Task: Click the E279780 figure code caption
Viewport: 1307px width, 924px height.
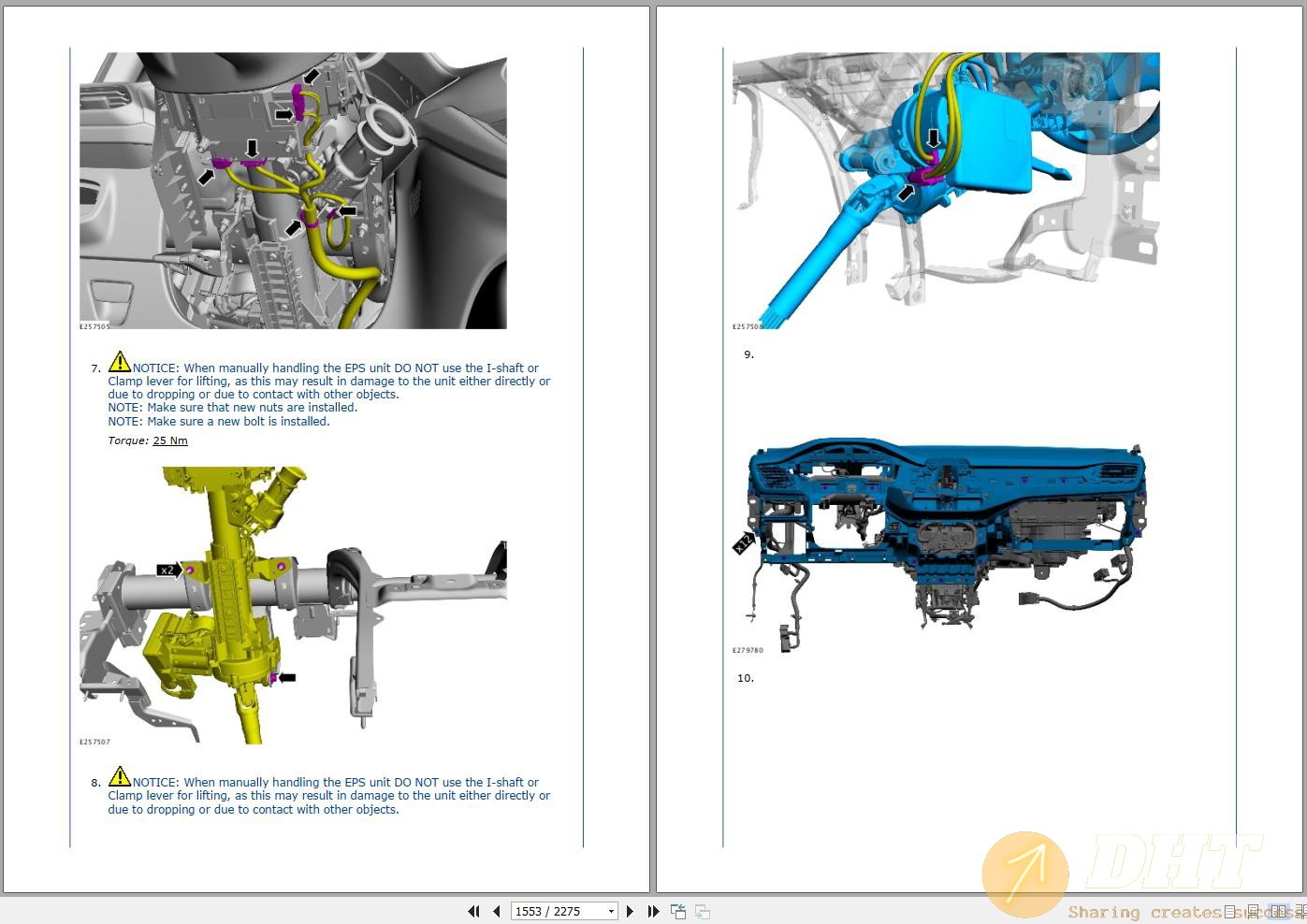Action: point(748,650)
